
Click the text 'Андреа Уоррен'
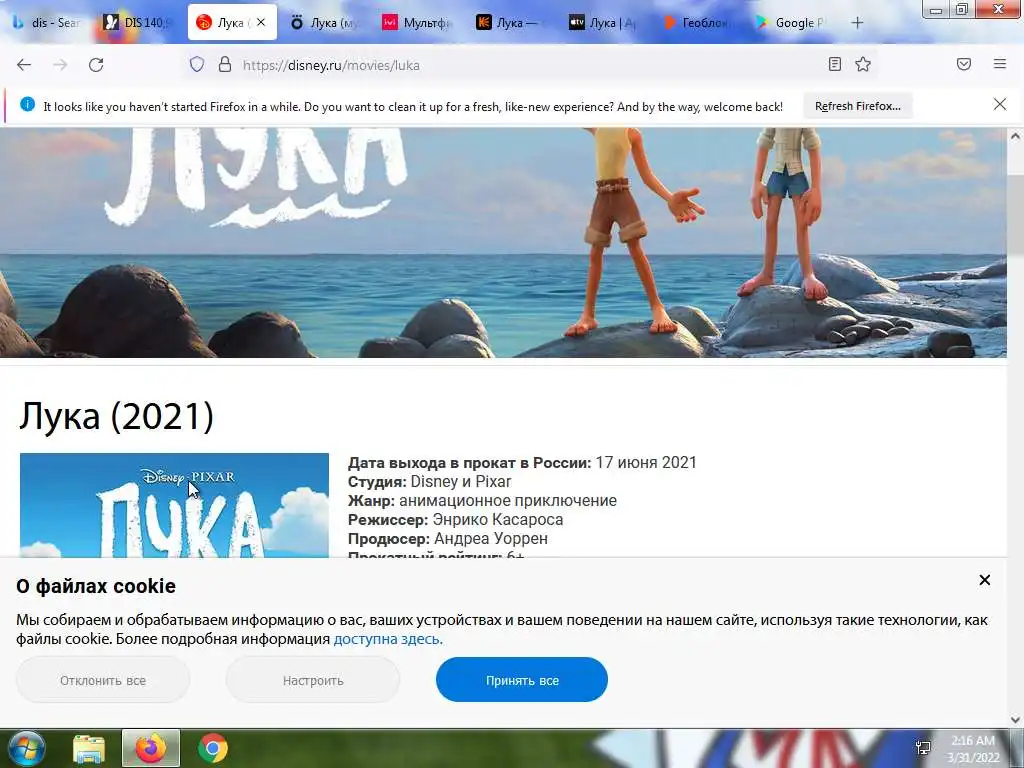click(490, 538)
